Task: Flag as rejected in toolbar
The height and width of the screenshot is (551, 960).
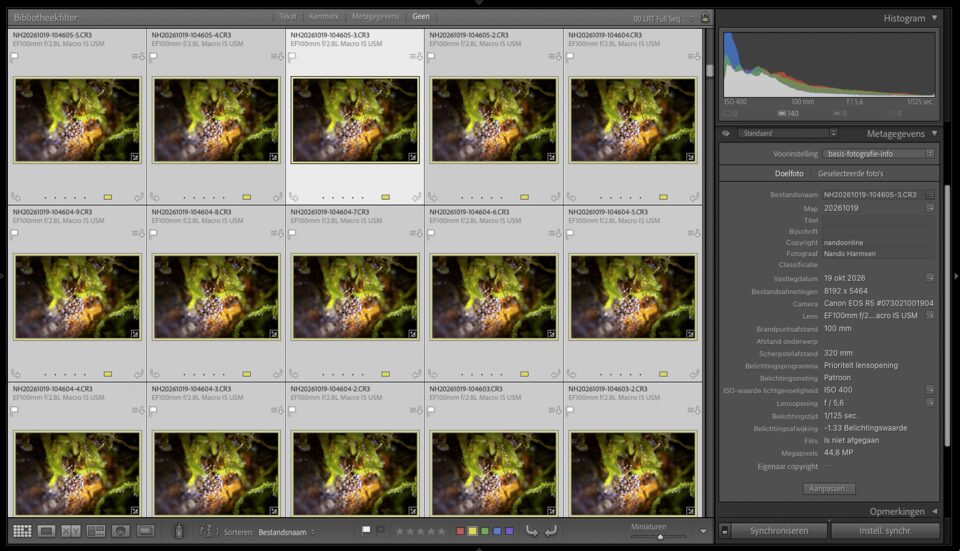Action: (x=380, y=530)
